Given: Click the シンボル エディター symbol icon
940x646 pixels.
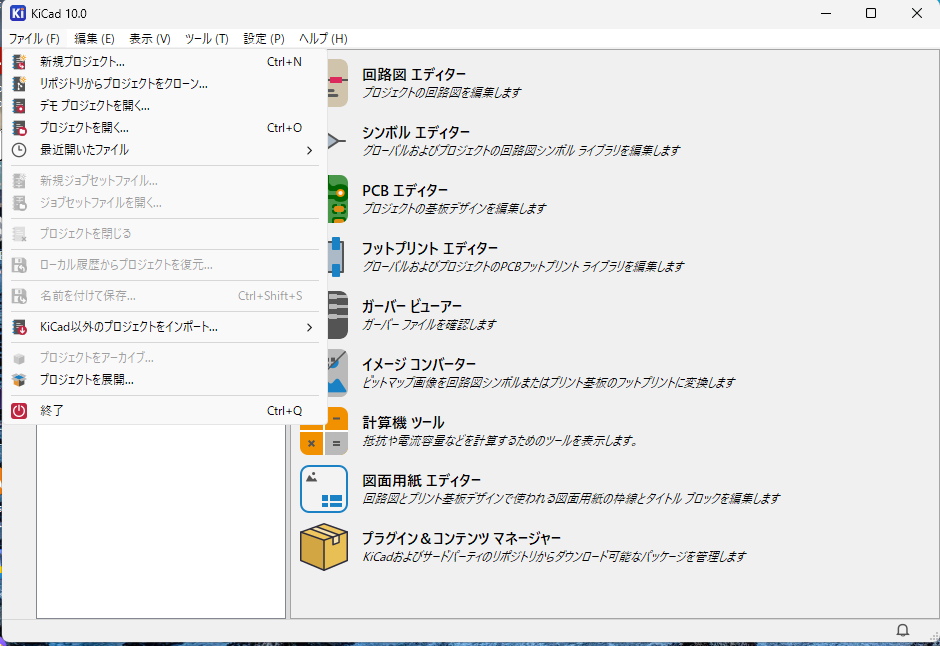Looking at the screenshot, I should click(x=337, y=141).
